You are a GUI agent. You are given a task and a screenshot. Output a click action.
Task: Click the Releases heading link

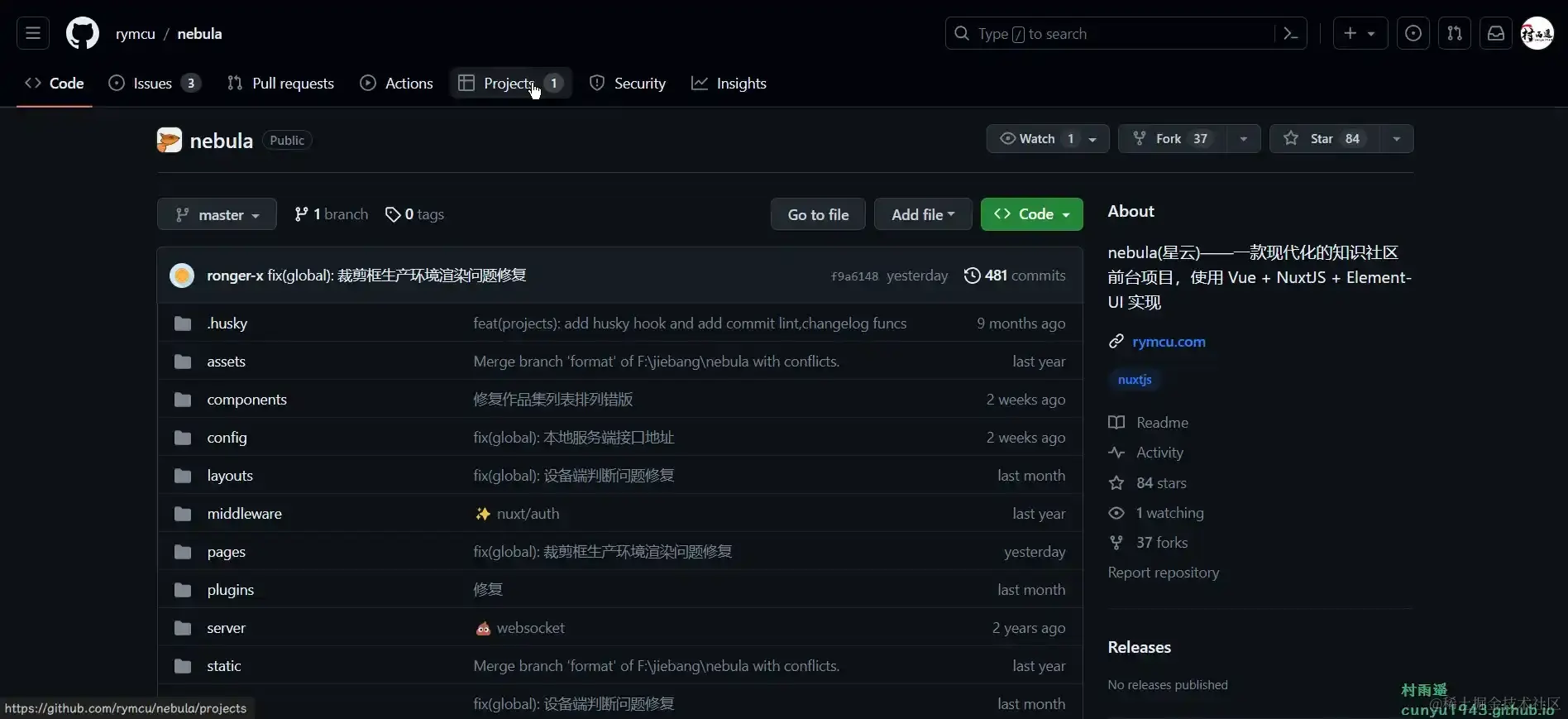click(x=1139, y=647)
